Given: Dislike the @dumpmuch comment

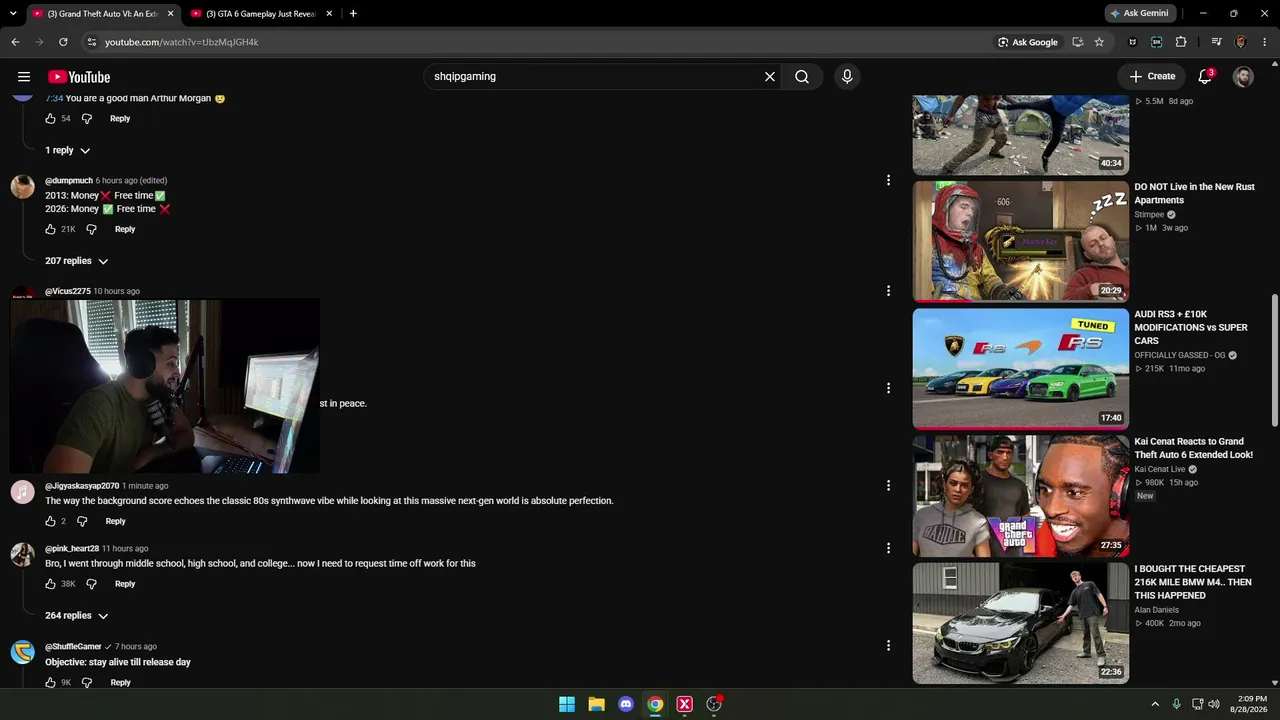Looking at the screenshot, I should (x=91, y=229).
